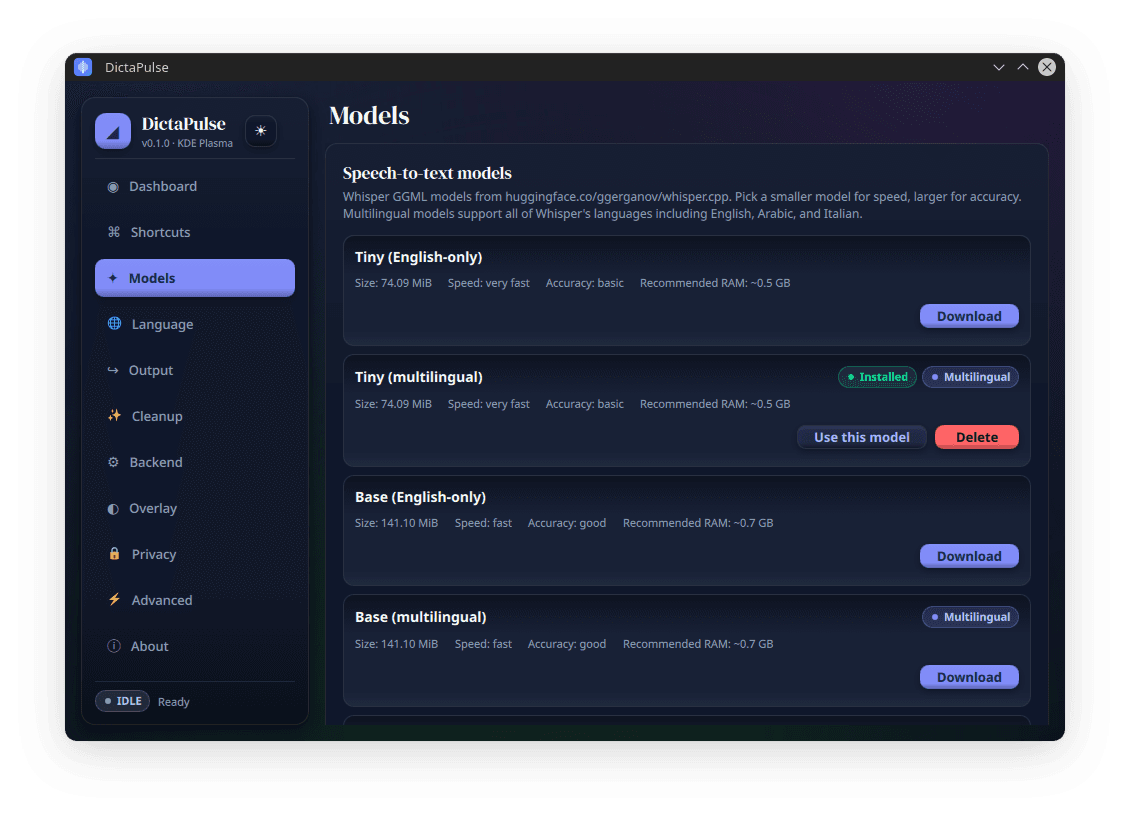Click Use this model for Tiny multilingual
The image size is (1130, 818).
tap(861, 437)
